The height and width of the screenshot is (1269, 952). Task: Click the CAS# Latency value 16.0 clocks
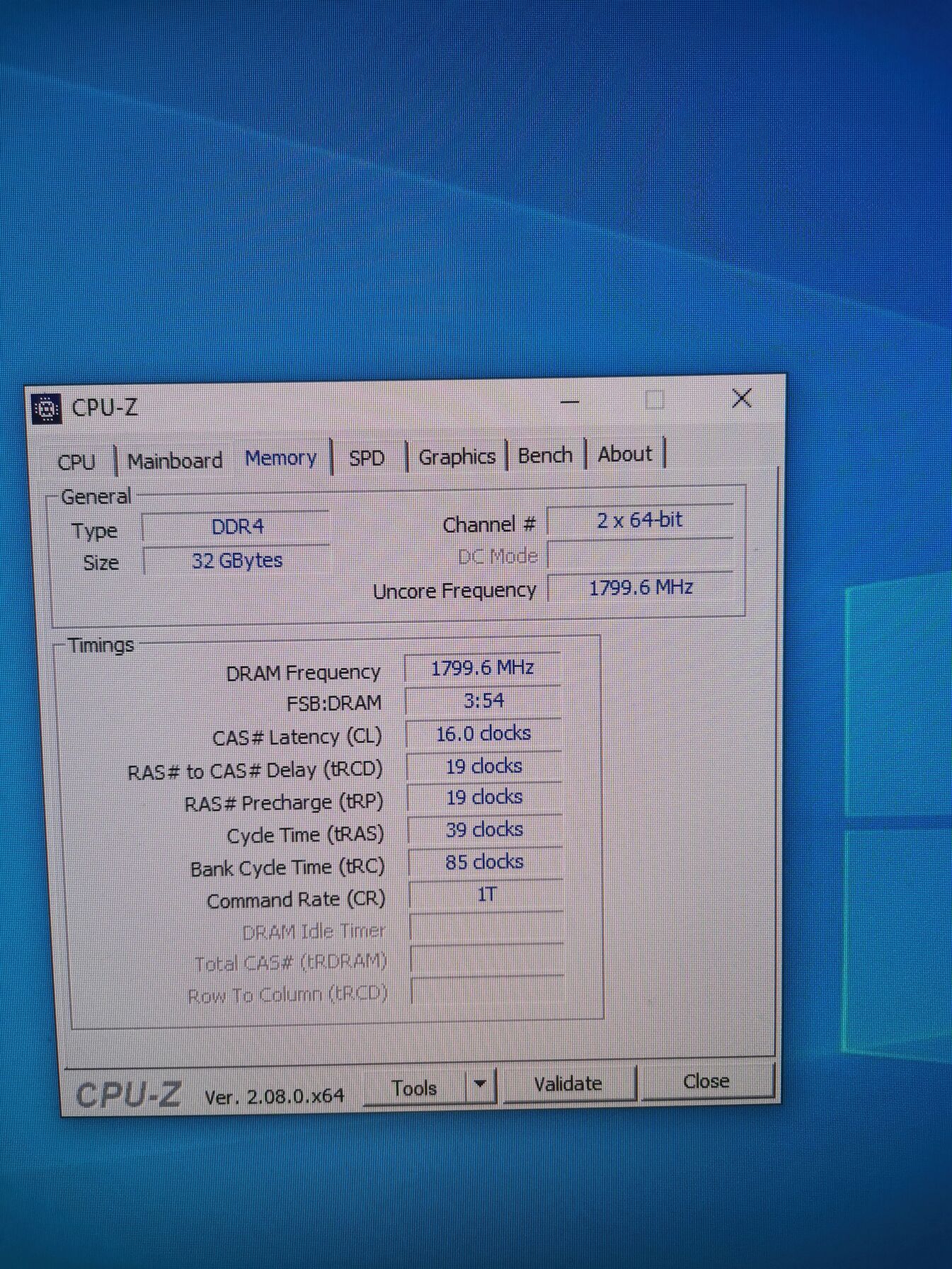point(483,734)
